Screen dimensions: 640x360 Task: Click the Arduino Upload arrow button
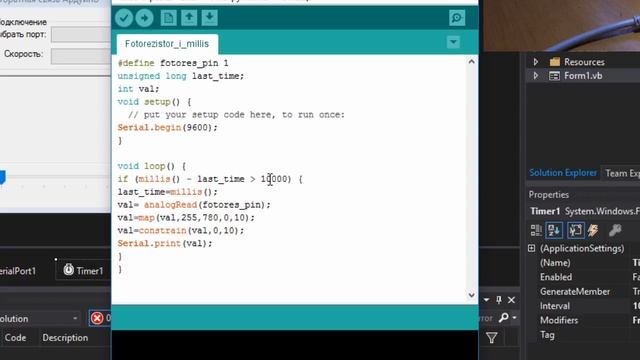[x=144, y=18]
